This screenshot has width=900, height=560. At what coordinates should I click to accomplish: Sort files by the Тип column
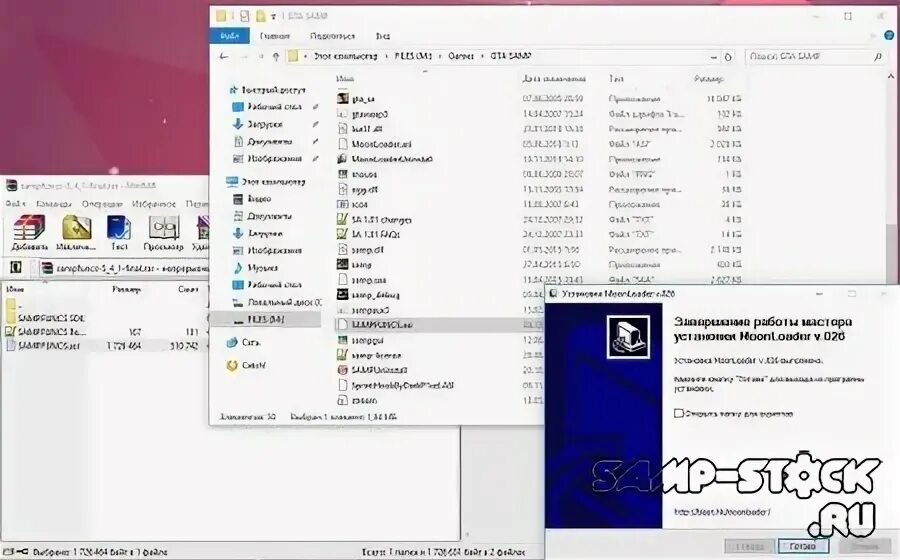pos(616,79)
